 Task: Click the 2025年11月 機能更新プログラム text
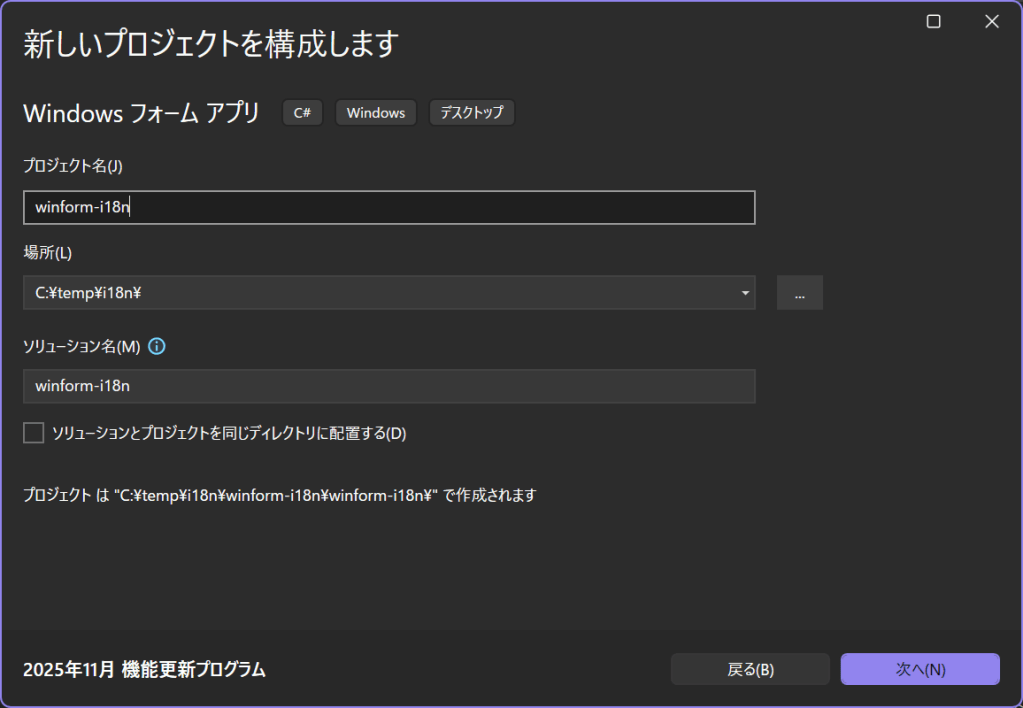[x=144, y=669]
